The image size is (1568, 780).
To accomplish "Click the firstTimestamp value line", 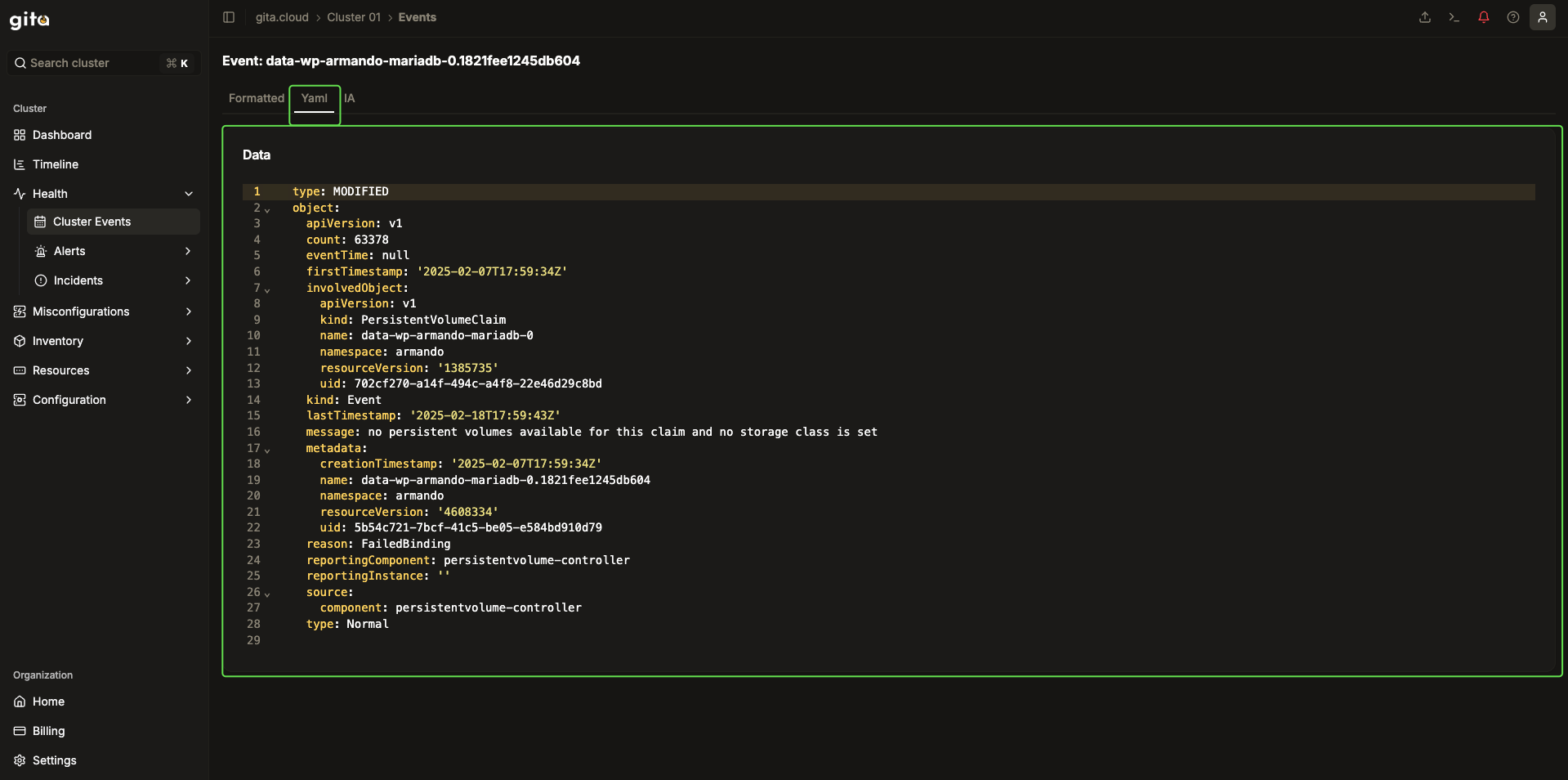I will point(436,271).
